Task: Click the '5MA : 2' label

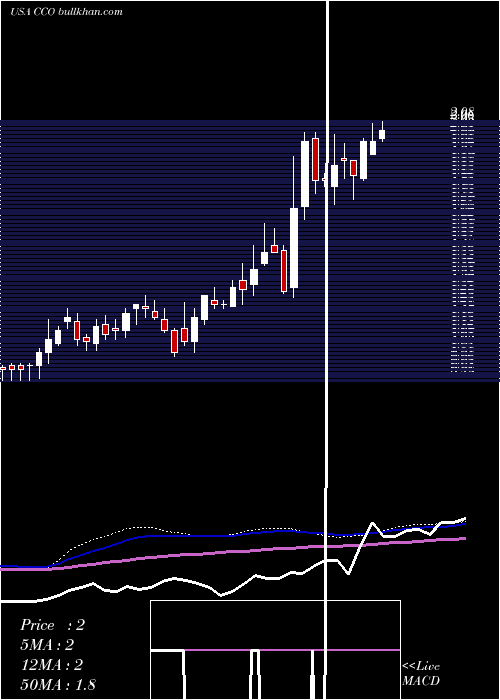Action: [x=47, y=645]
